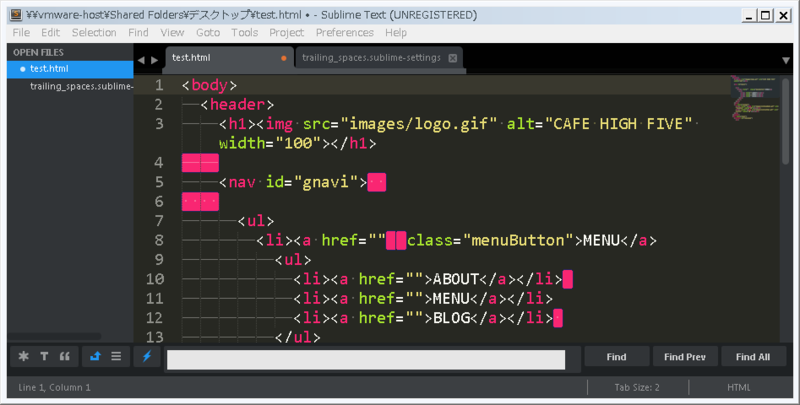Viewport: 800px width, 405px height.
Task: Open the File menu
Action: [x=21, y=33]
